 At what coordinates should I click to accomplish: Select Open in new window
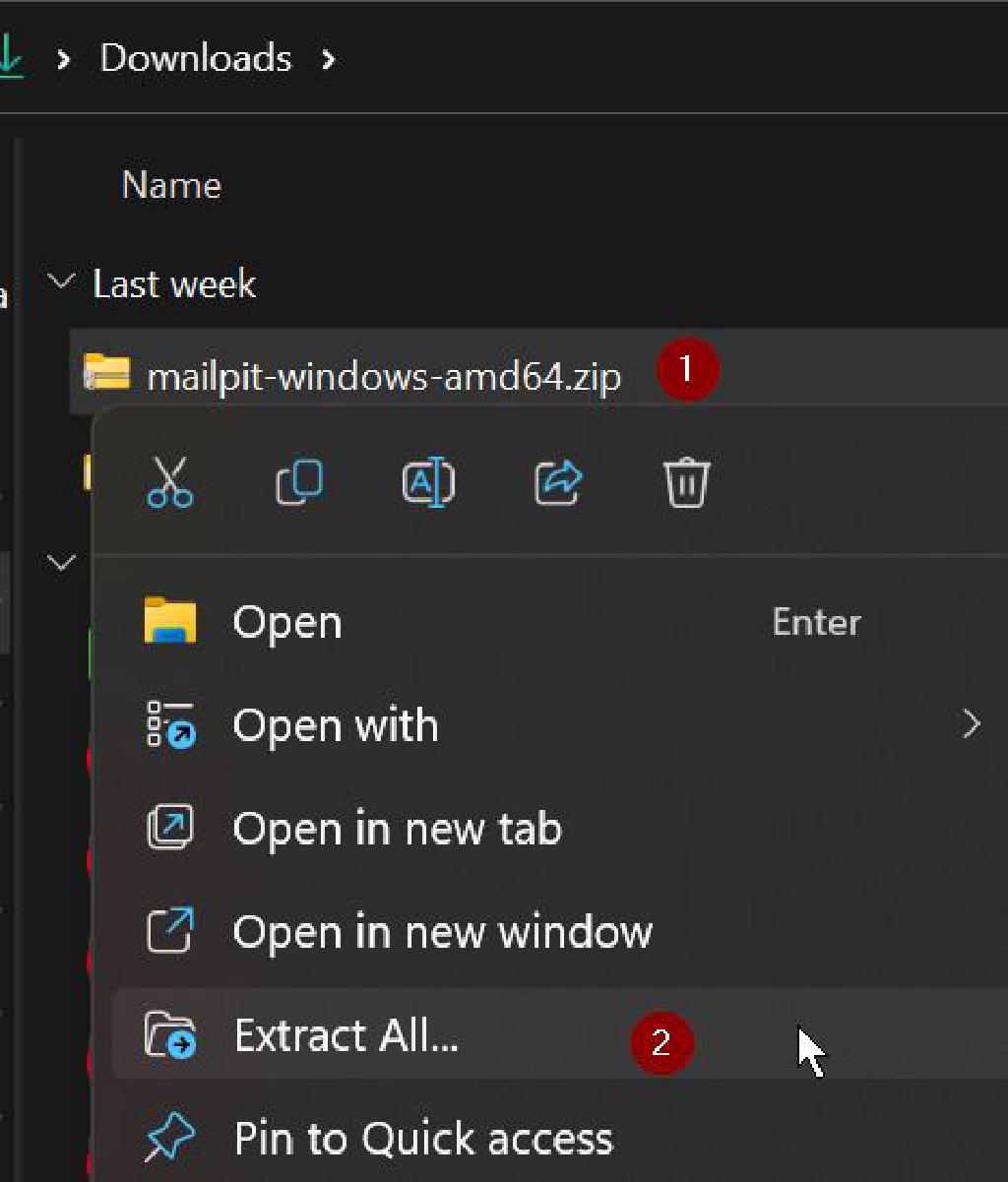point(441,931)
